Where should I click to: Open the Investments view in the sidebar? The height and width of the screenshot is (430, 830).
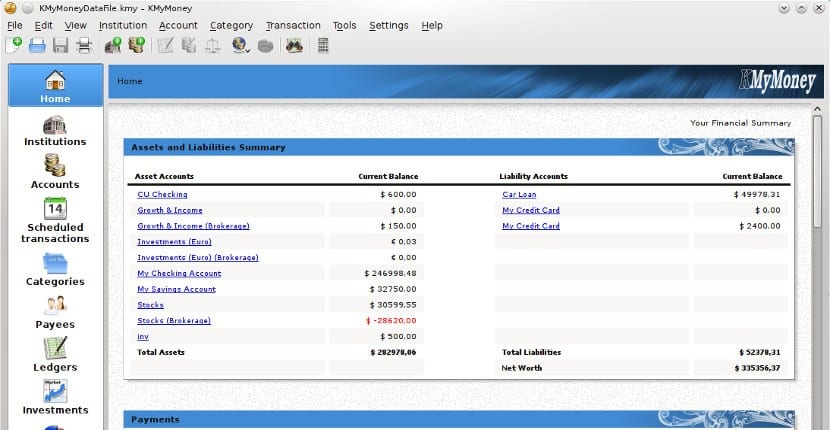pyautogui.click(x=55, y=397)
